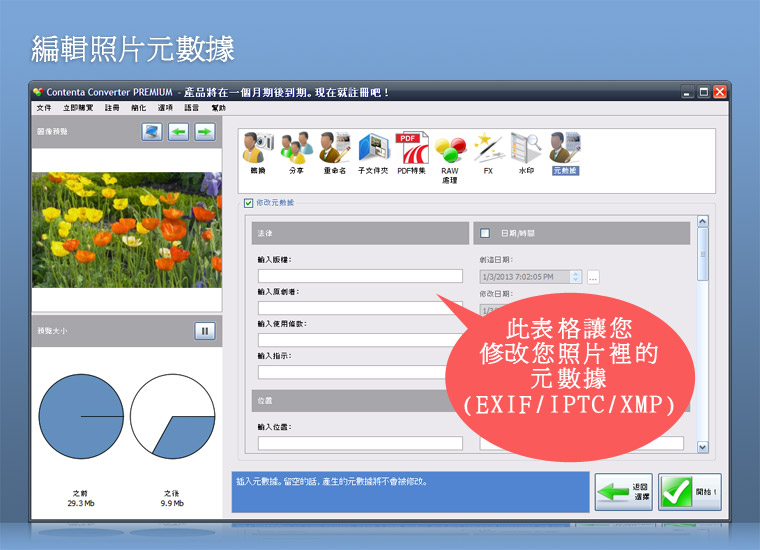Screen dimensions: 760x550
Task: Click the tulip preview image
Action: (x=127, y=230)
